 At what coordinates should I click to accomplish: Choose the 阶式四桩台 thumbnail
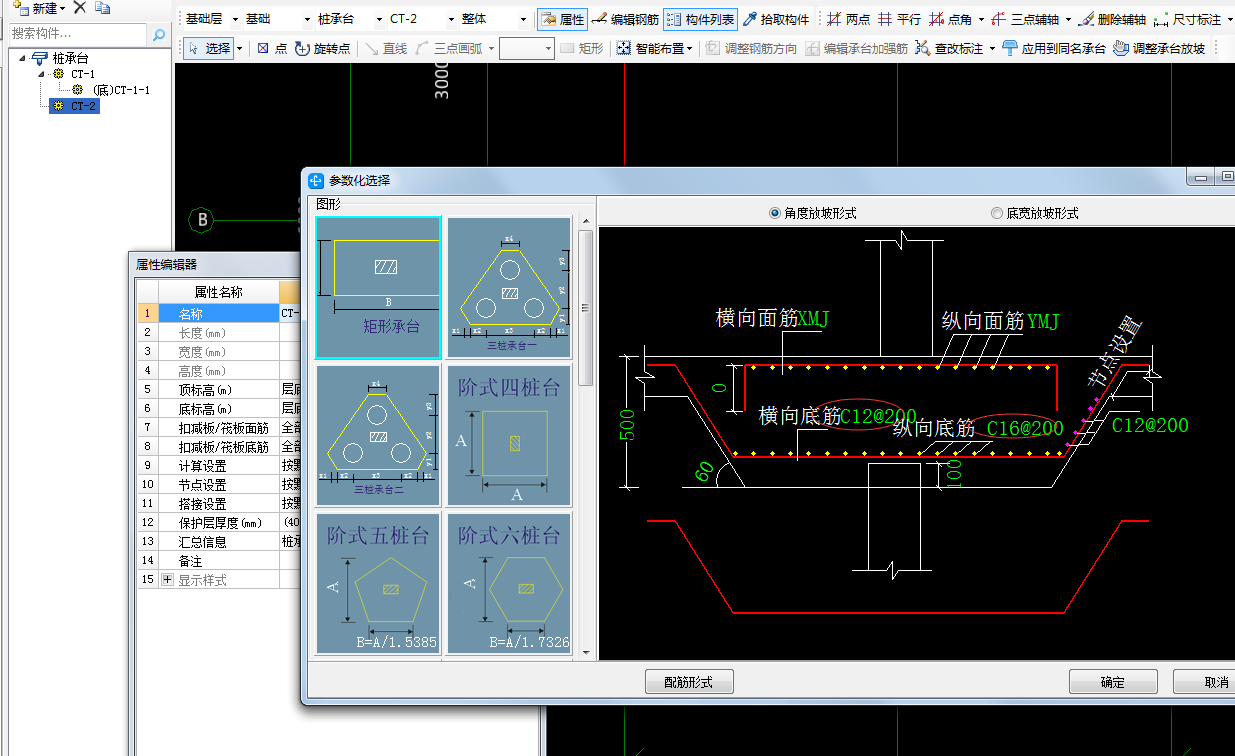point(508,435)
